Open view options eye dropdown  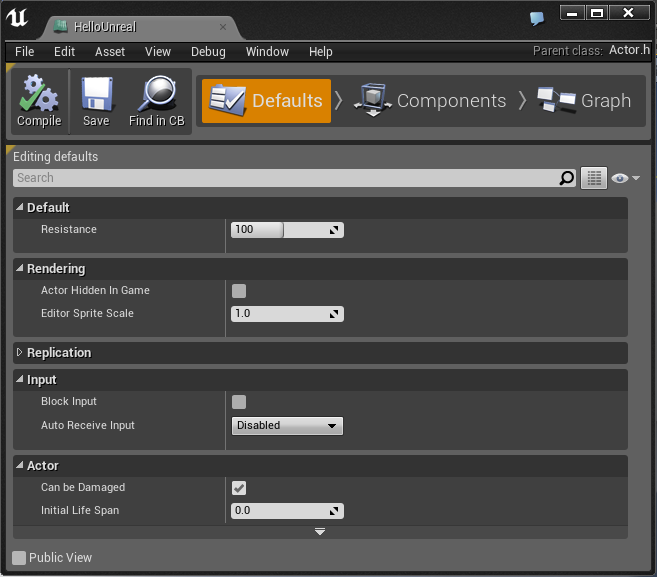(625, 179)
